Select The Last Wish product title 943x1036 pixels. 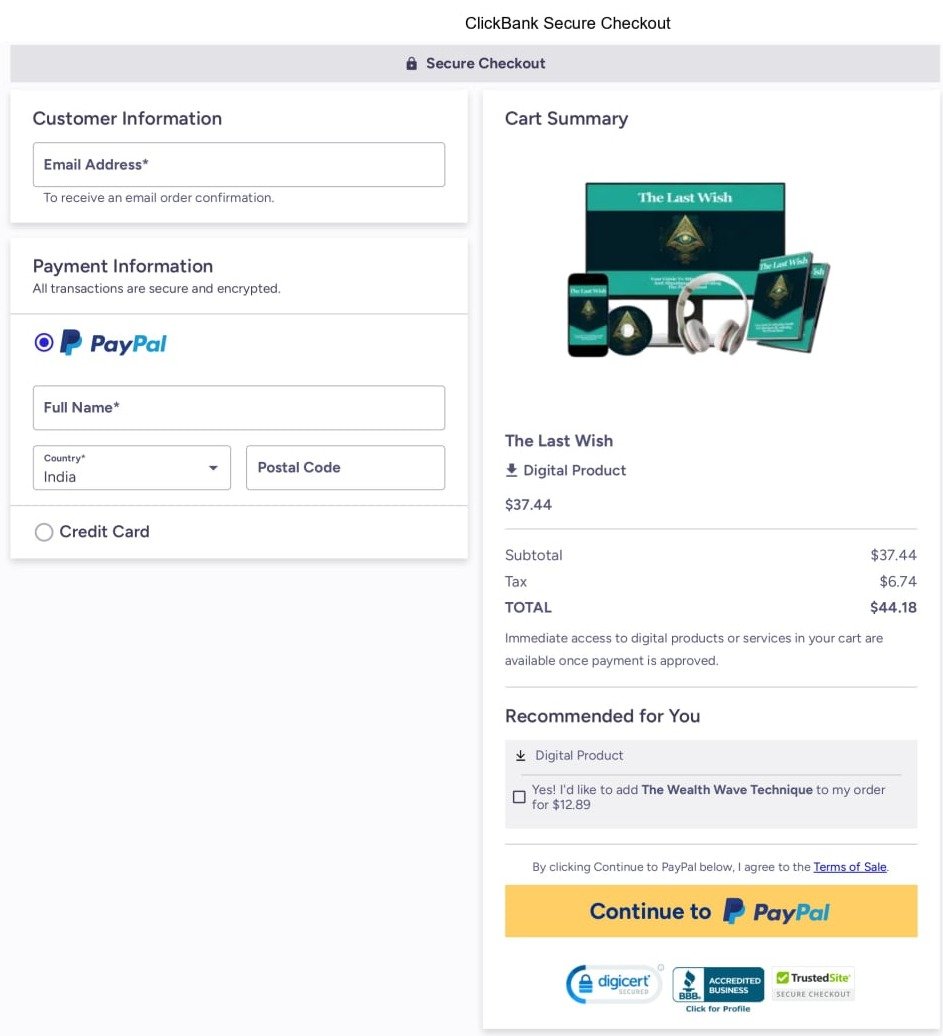pyautogui.click(x=558, y=440)
